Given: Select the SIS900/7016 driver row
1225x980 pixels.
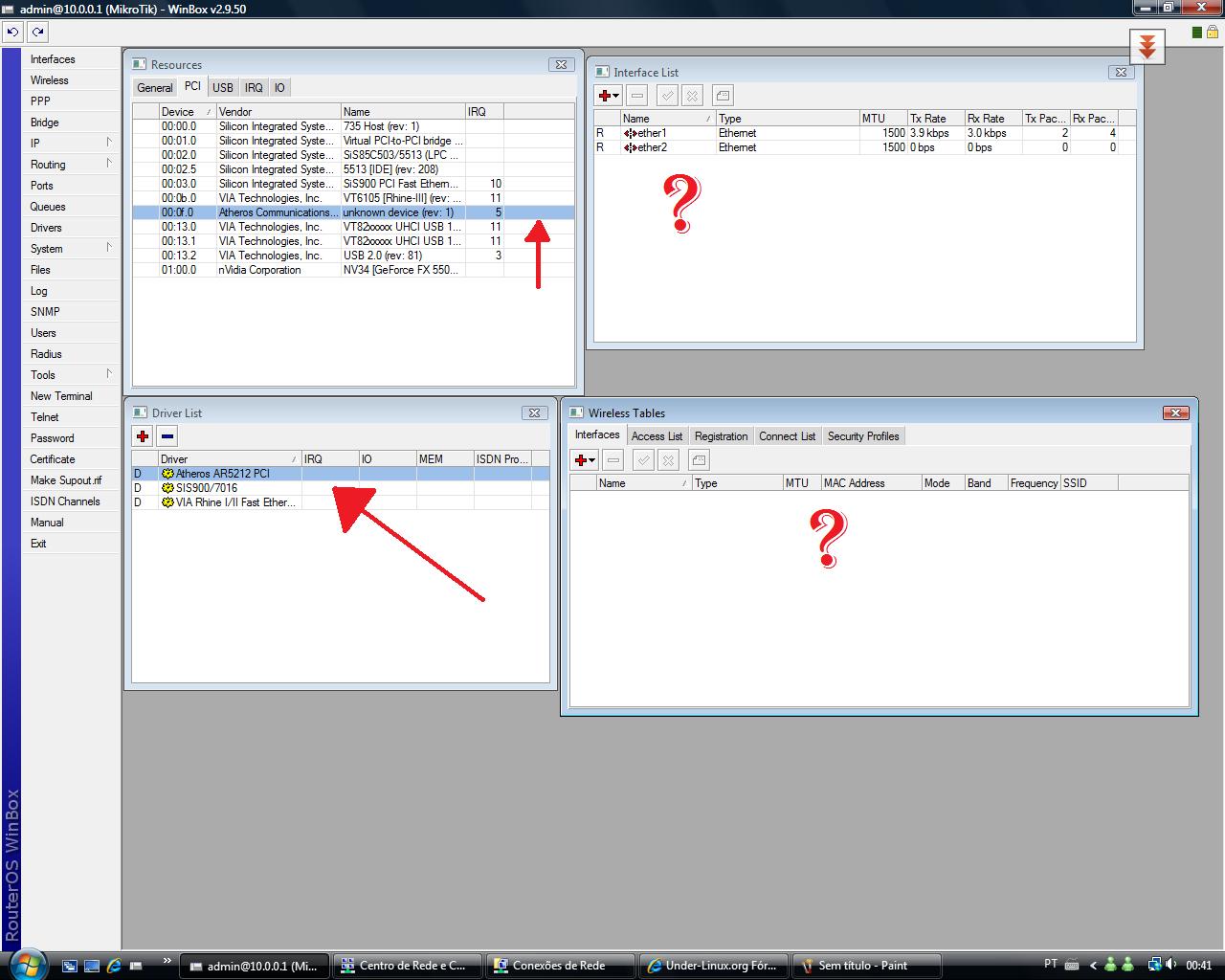Looking at the screenshot, I should tap(340, 488).
